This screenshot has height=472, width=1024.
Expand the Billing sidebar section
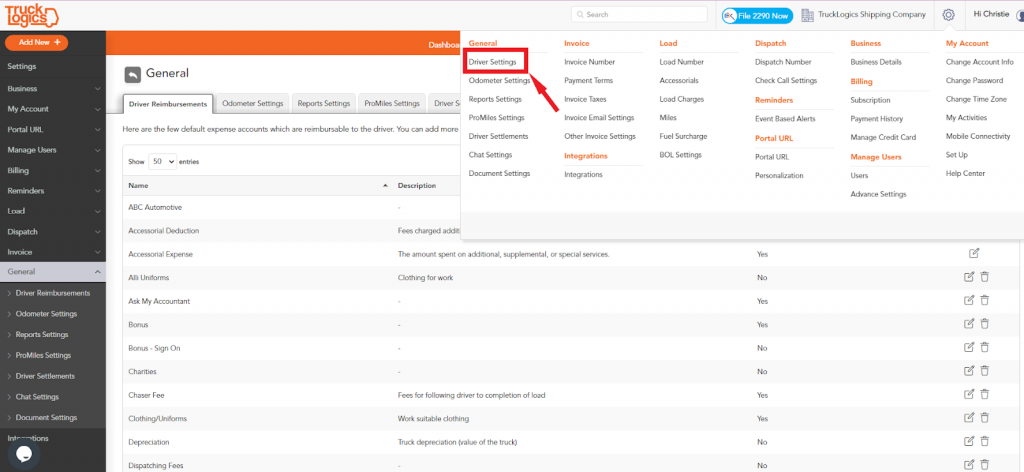(53, 170)
